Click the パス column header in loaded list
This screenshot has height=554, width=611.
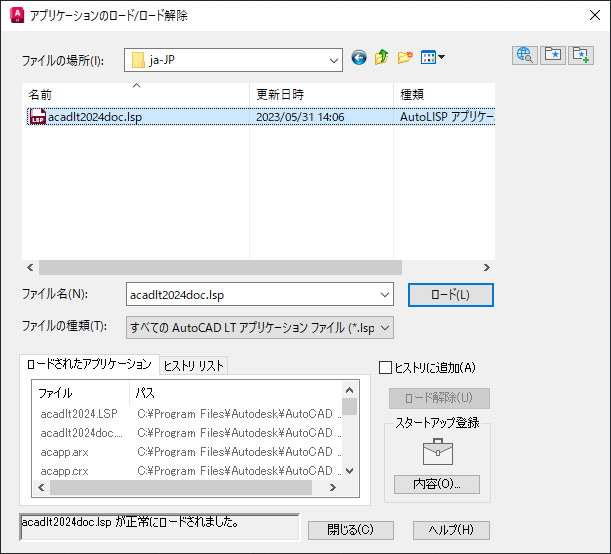point(235,393)
